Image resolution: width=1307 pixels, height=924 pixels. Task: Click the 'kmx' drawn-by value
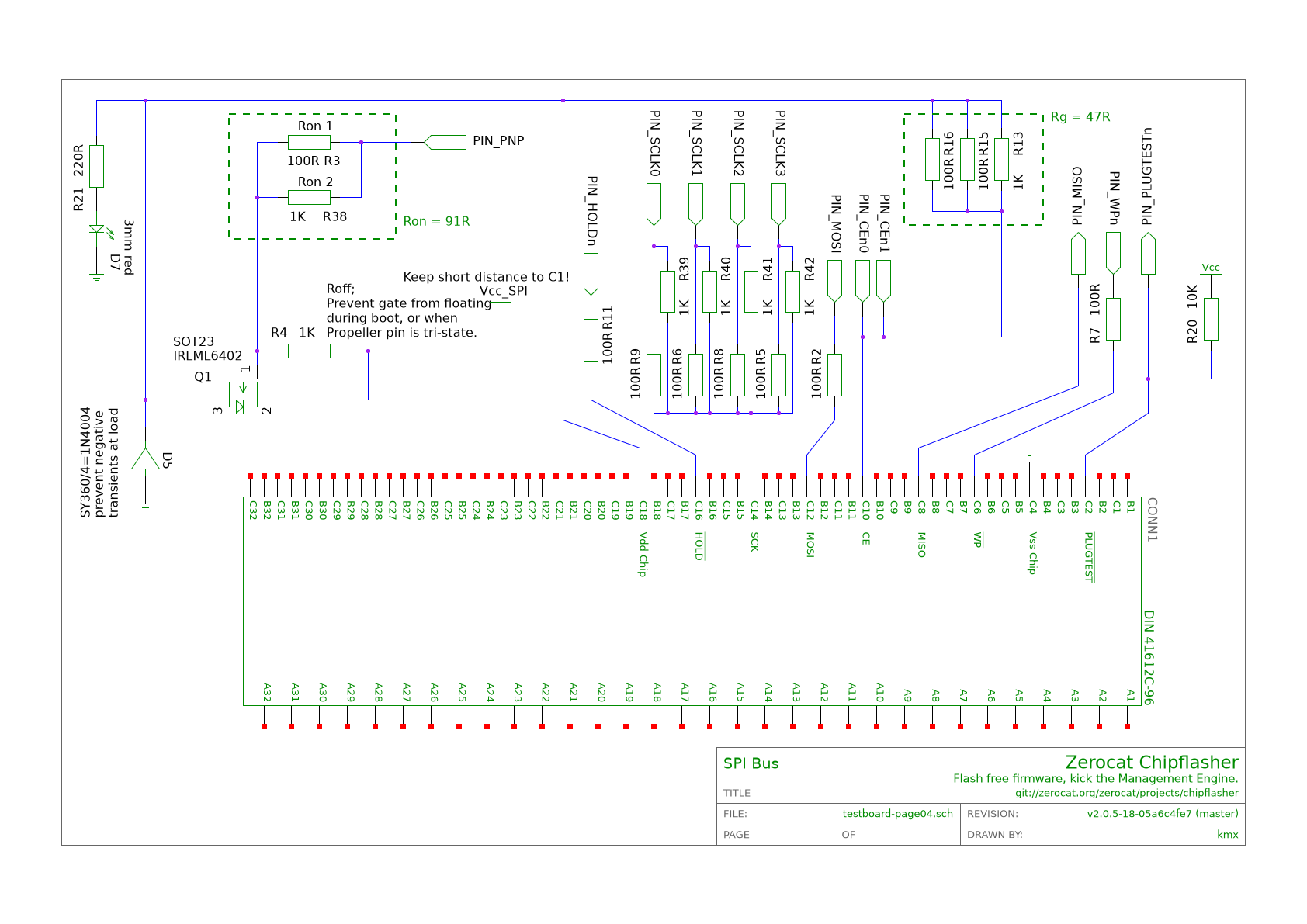coord(1228,835)
